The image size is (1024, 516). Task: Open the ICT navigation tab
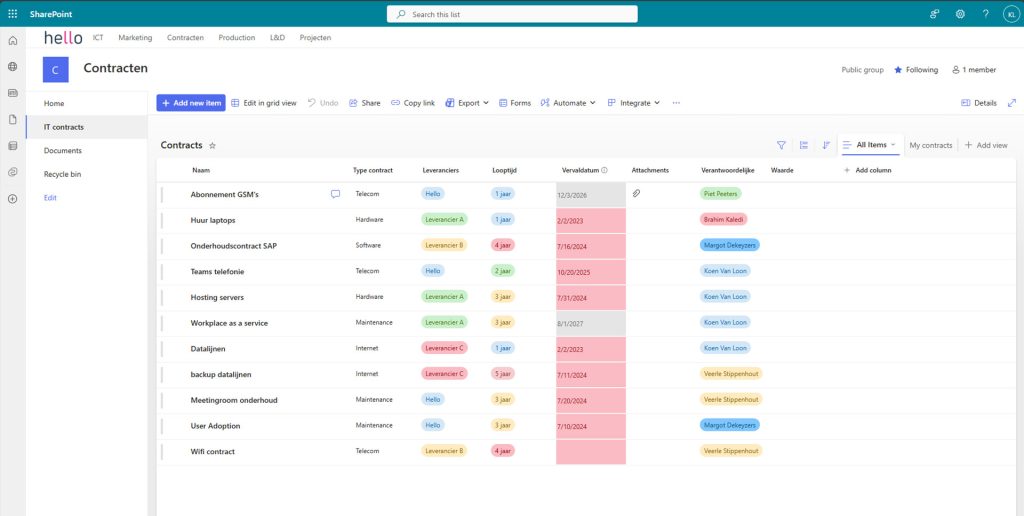(x=98, y=37)
